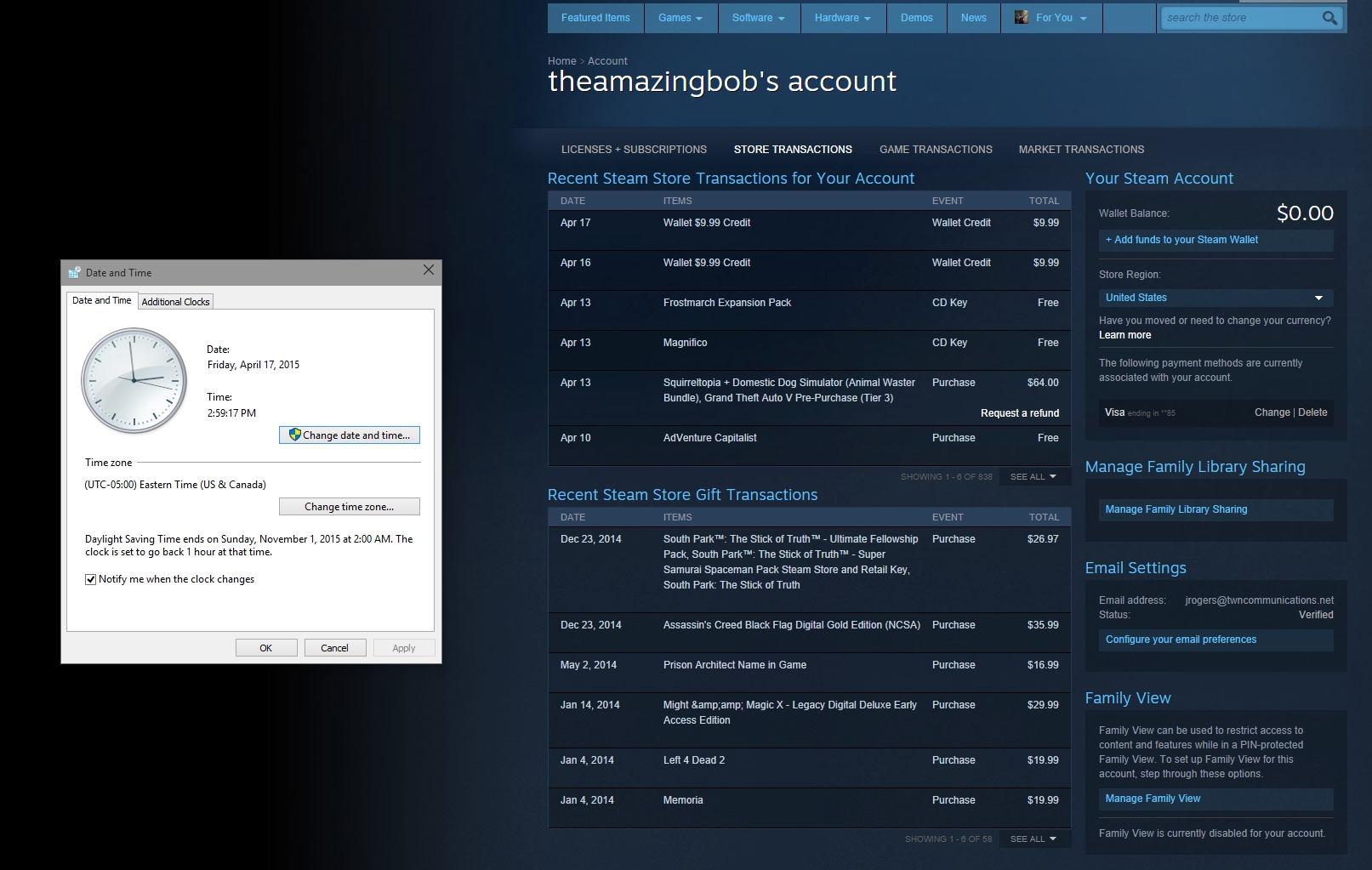This screenshot has width=1372, height=870.
Task: Open the Featured Items tab
Action: pyautogui.click(x=595, y=18)
